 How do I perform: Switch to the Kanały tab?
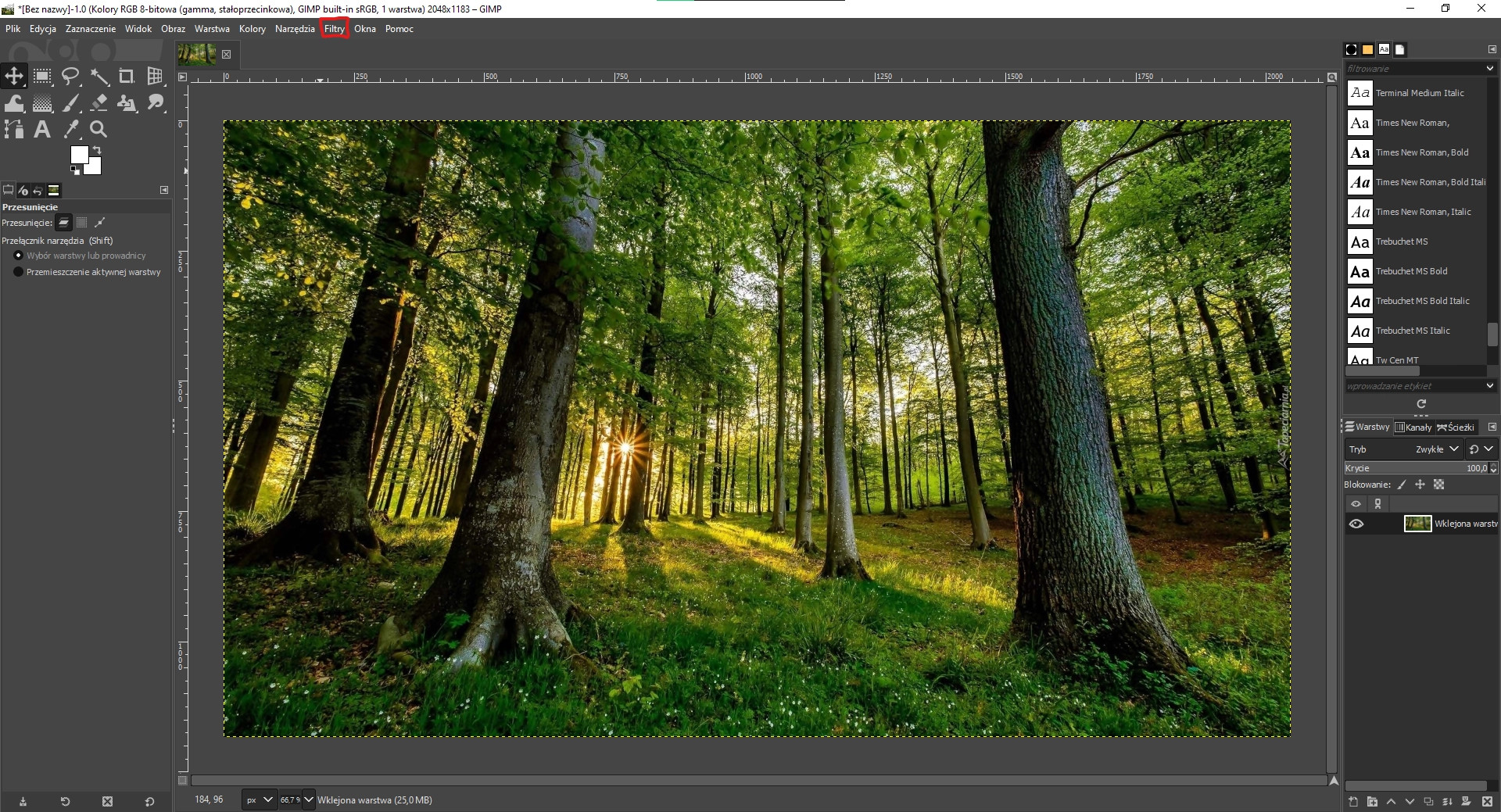[x=1413, y=427]
